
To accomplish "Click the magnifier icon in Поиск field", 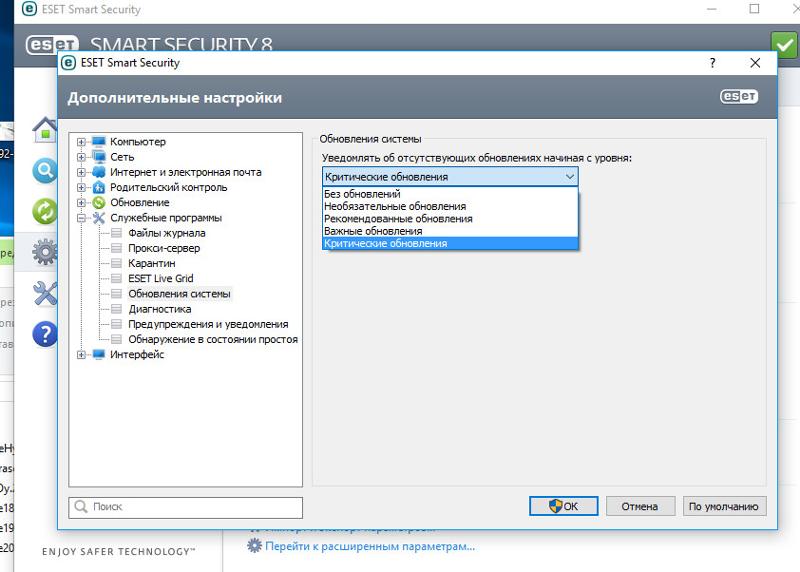I will pyautogui.click(x=81, y=507).
